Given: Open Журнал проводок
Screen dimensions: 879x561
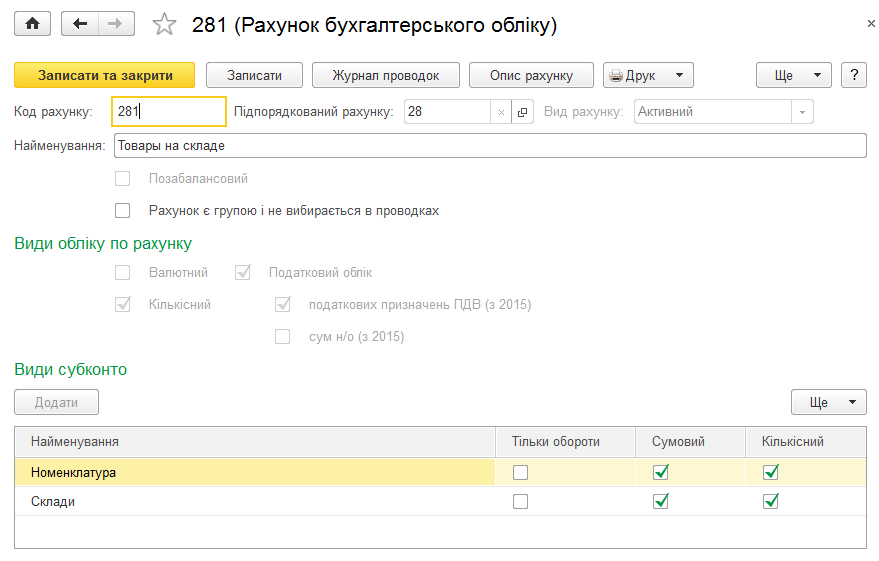Looking at the screenshot, I should [x=386, y=75].
